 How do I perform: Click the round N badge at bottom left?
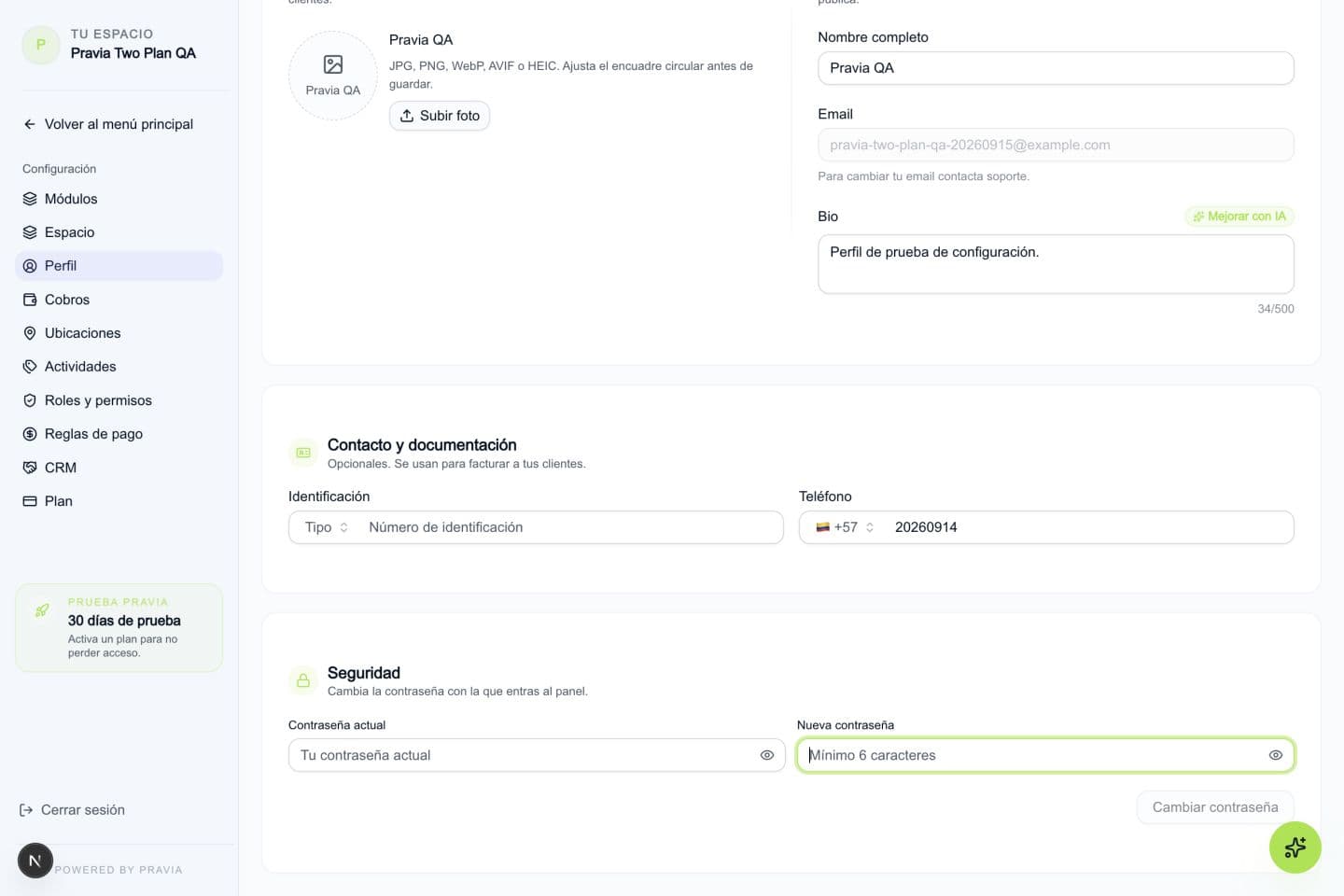click(35, 861)
